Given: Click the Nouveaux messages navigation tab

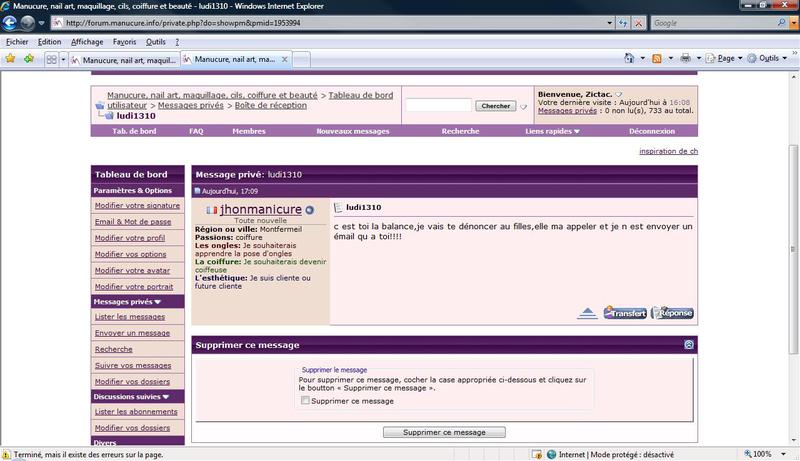Looking at the screenshot, I should click(x=352, y=131).
